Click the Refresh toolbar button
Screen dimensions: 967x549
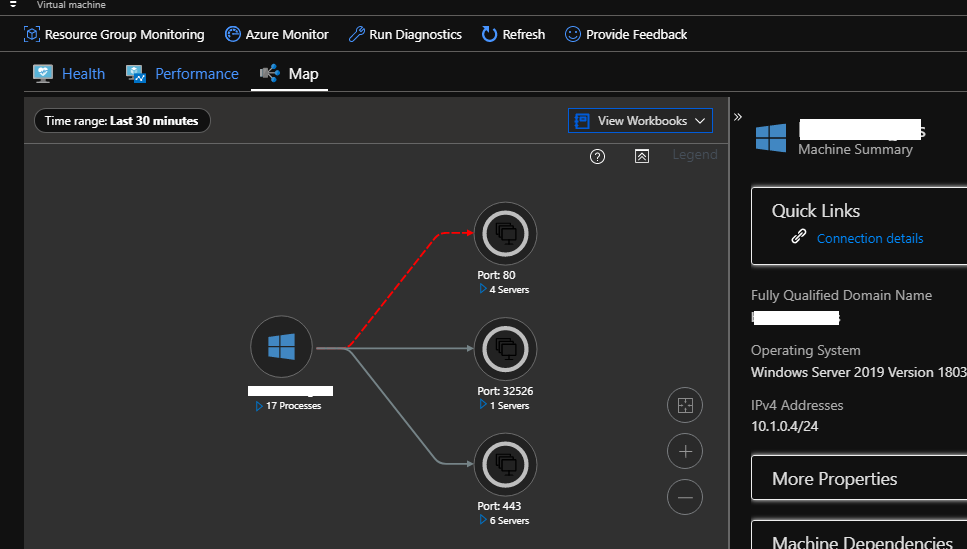pyautogui.click(x=513, y=34)
